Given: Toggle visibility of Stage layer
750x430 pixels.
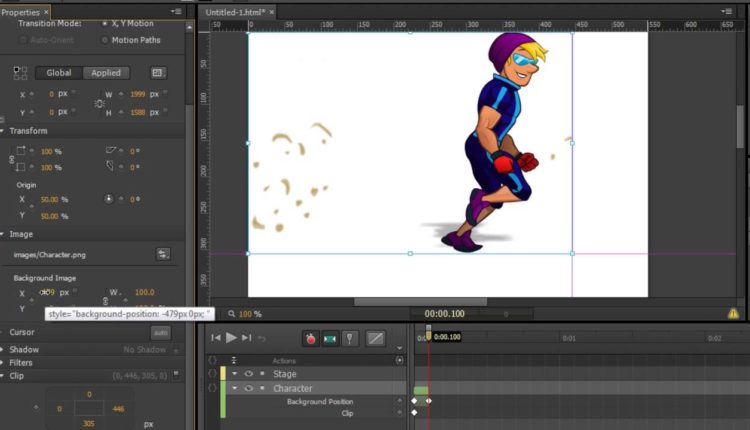Looking at the screenshot, I should 248,374.
